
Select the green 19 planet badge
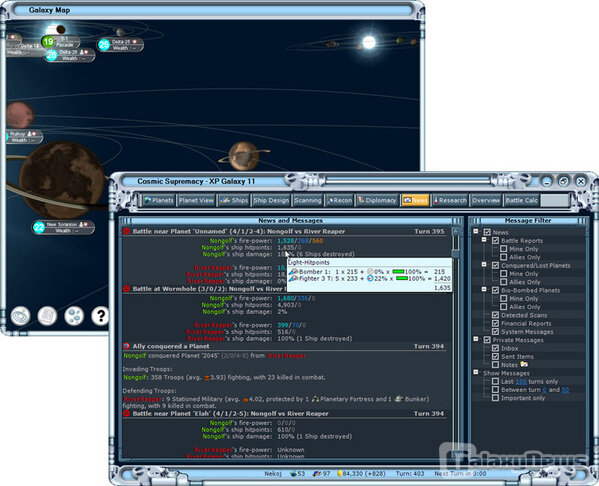[x=48, y=41]
